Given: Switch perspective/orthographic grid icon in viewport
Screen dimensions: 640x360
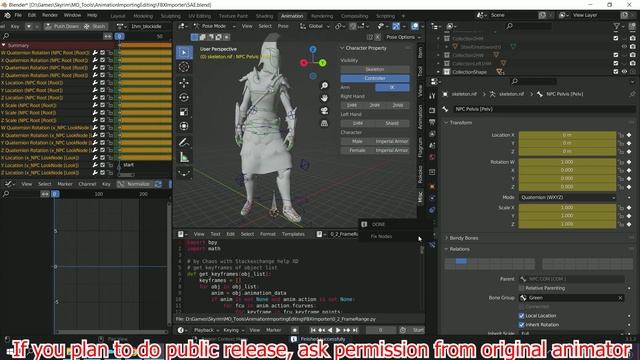Looking at the screenshot, I should 324,123.
